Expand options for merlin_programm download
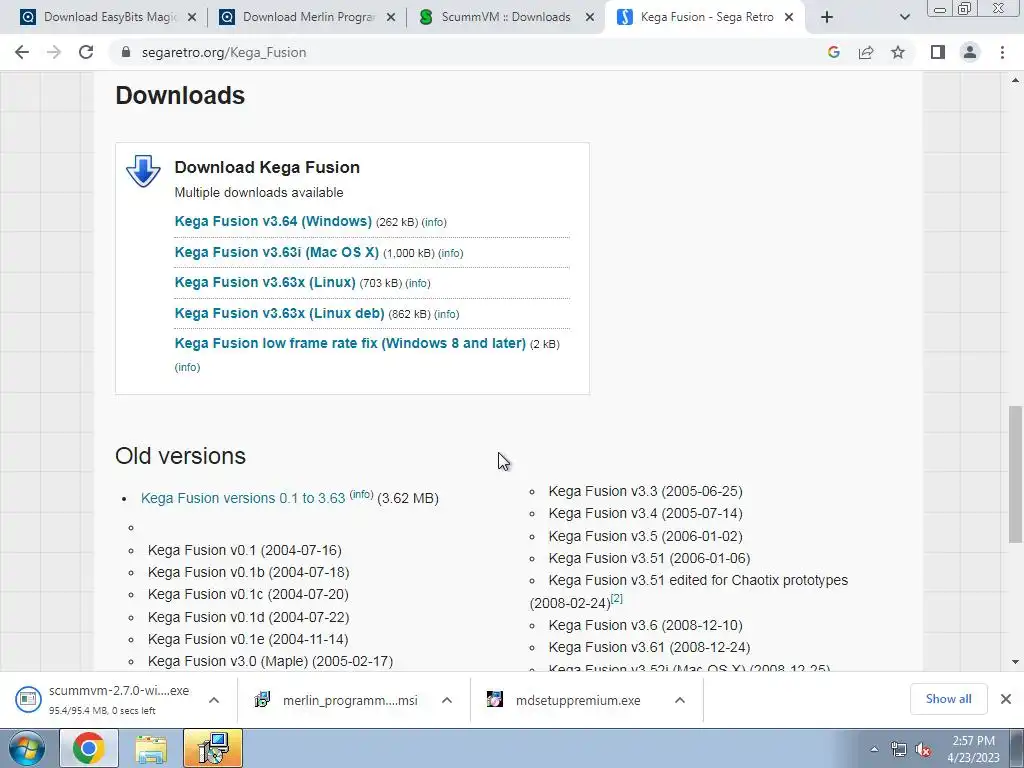1024x768 pixels. click(x=447, y=700)
